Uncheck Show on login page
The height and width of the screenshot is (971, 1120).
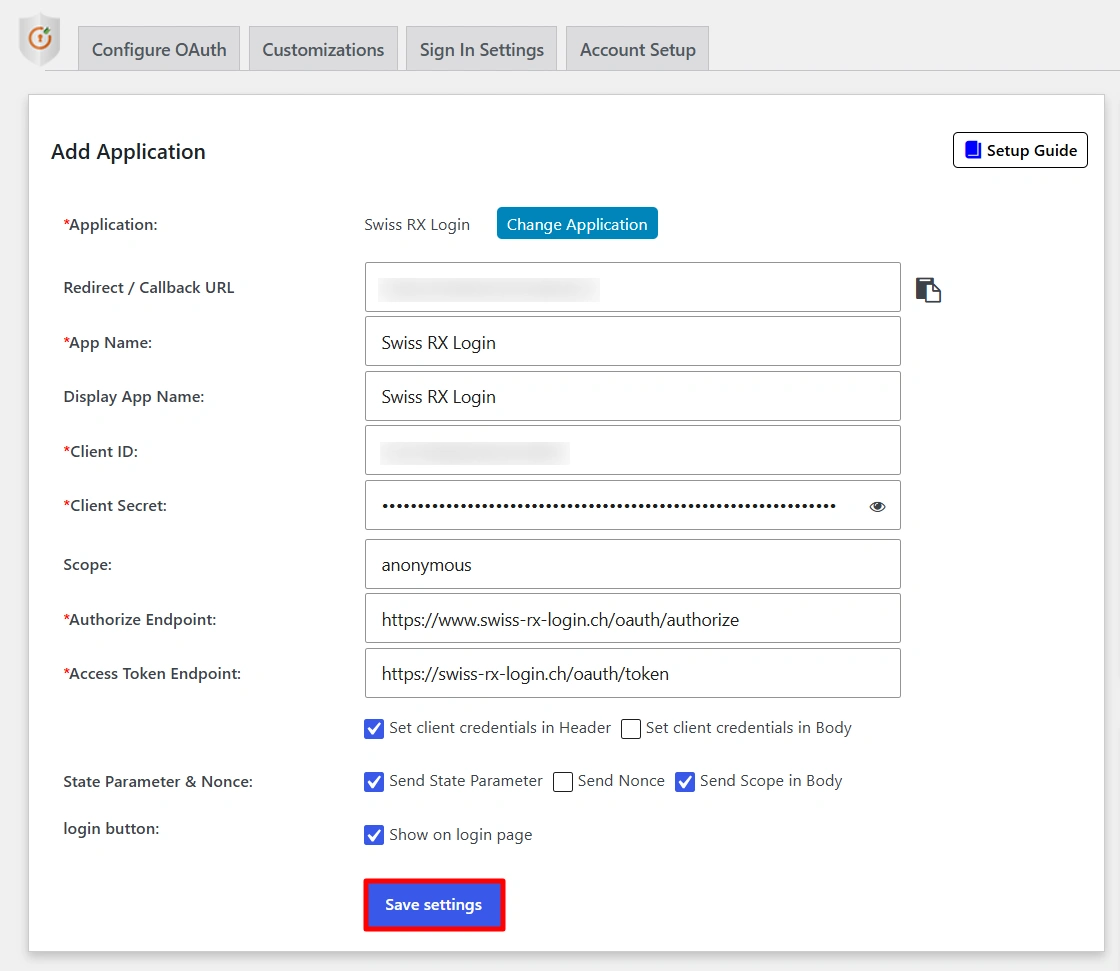[374, 835]
